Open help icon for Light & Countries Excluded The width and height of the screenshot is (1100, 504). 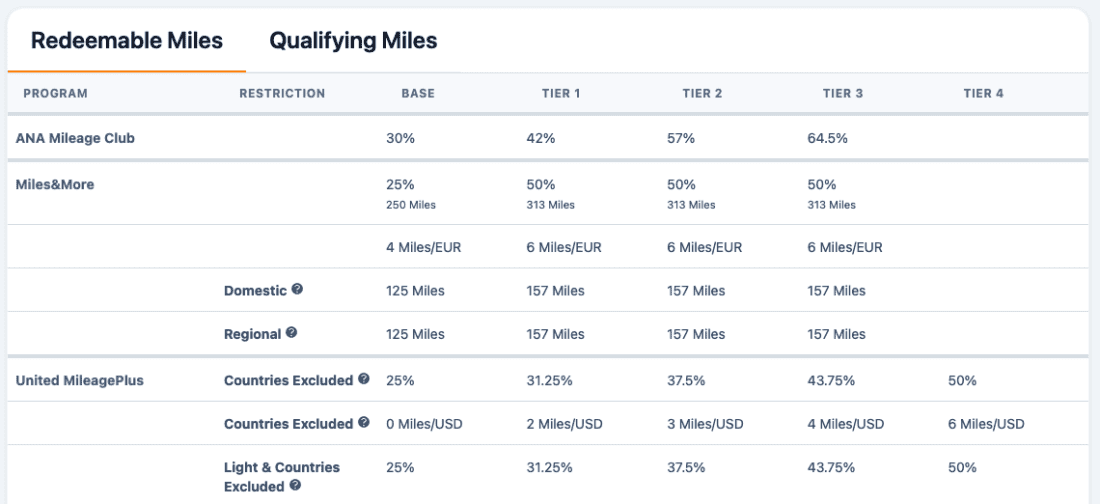click(x=295, y=485)
